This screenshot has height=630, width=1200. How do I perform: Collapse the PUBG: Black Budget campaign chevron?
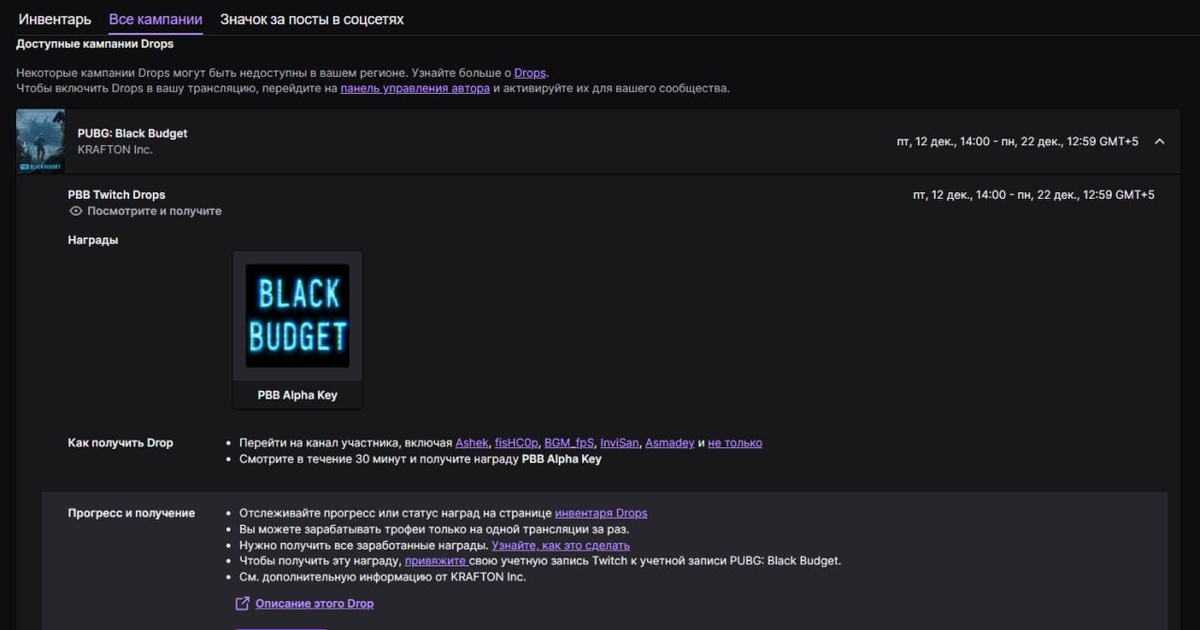point(1160,142)
